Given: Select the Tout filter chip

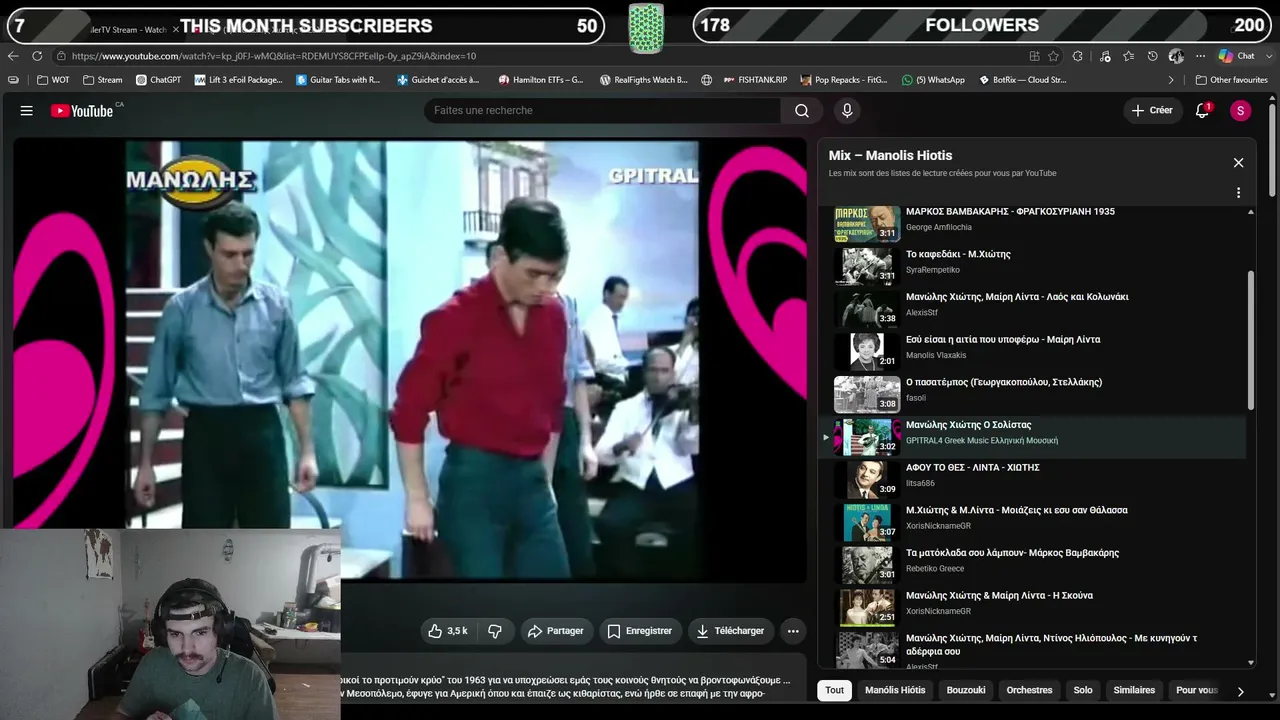Looking at the screenshot, I should click(x=834, y=690).
